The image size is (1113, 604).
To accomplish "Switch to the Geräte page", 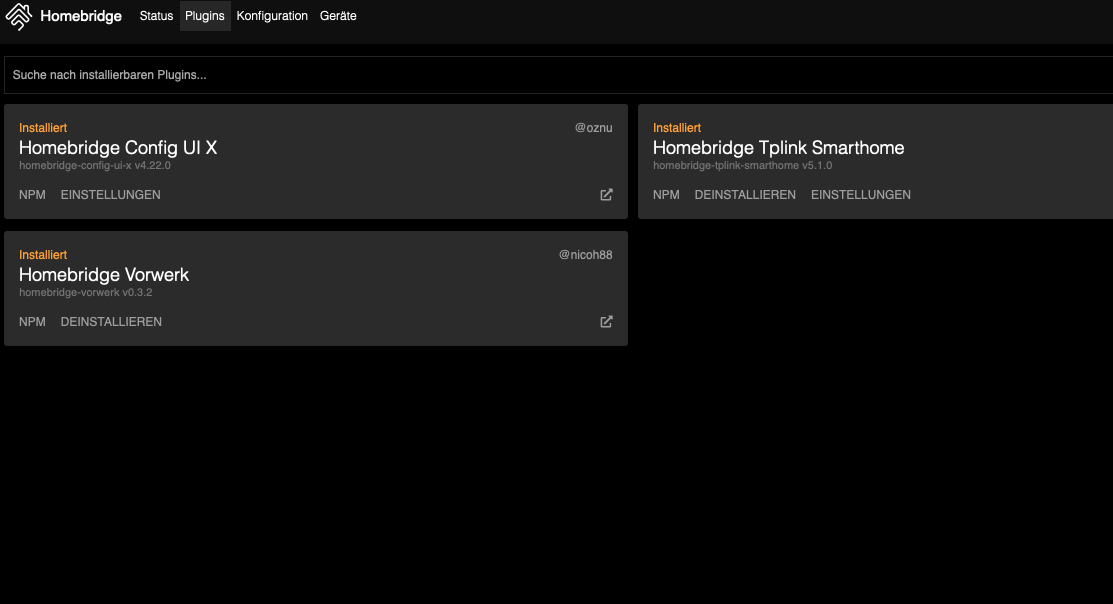I will point(338,16).
